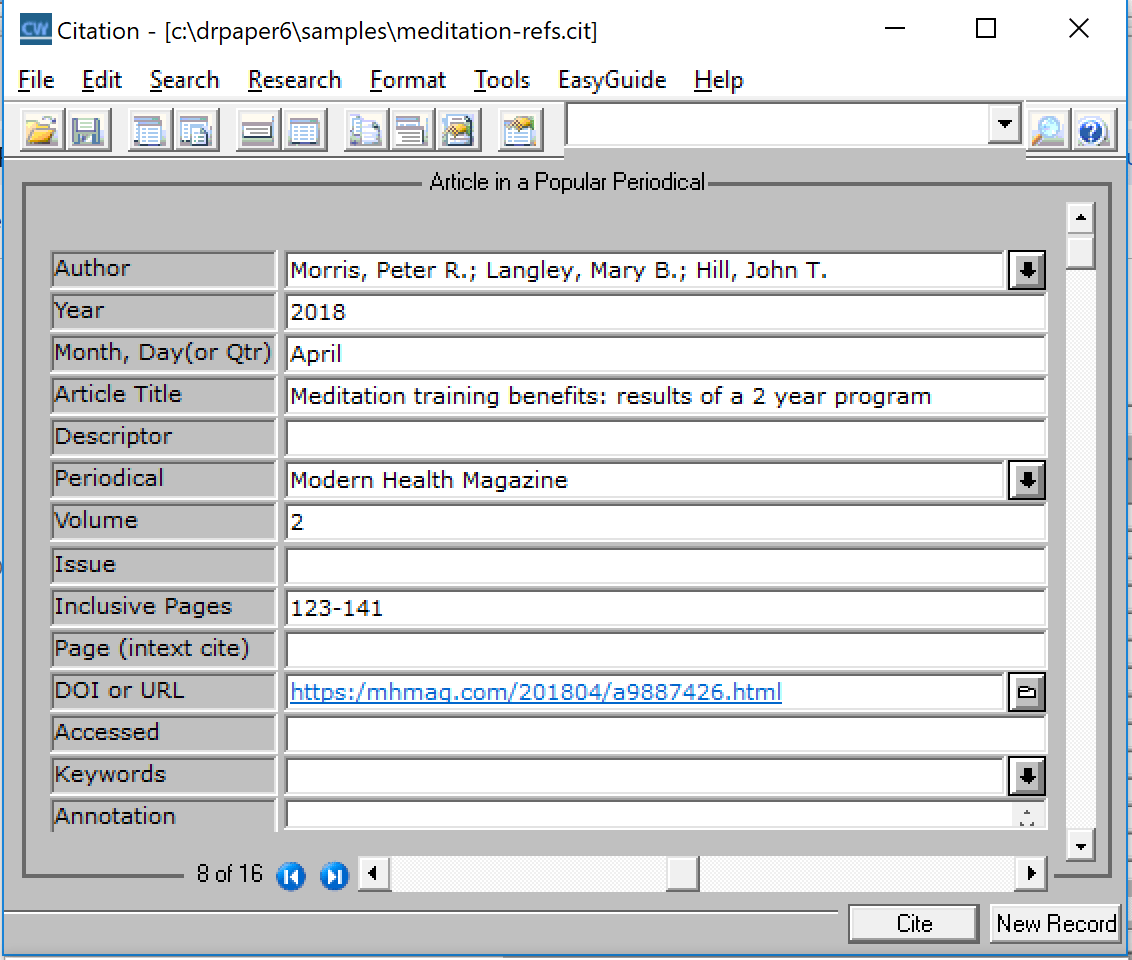1132x960 pixels.
Task: Click the blue question mark help icon
Action: click(x=1093, y=131)
